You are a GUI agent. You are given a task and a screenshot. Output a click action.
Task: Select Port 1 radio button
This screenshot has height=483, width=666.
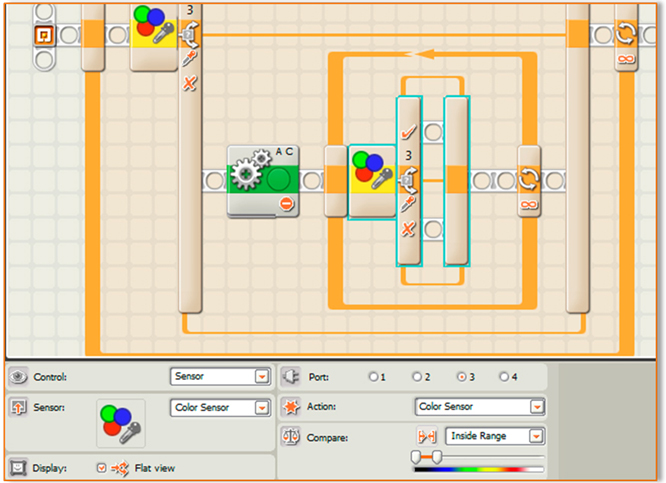pyautogui.click(x=372, y=377)
